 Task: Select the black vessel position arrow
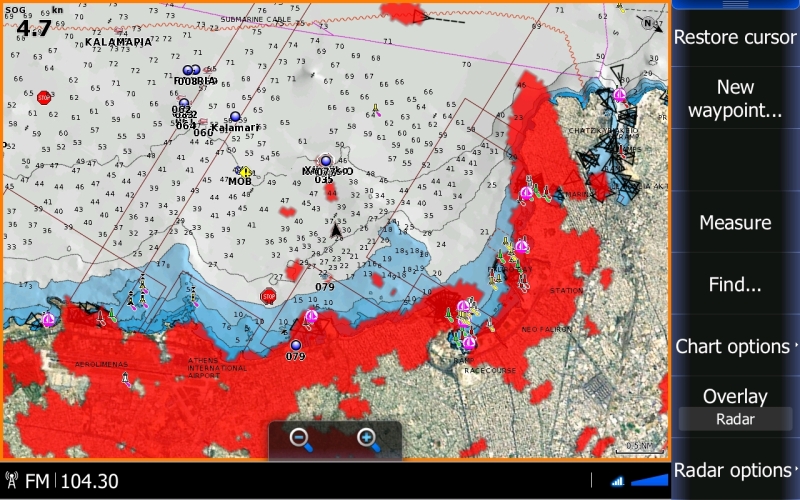coord(336,232)
